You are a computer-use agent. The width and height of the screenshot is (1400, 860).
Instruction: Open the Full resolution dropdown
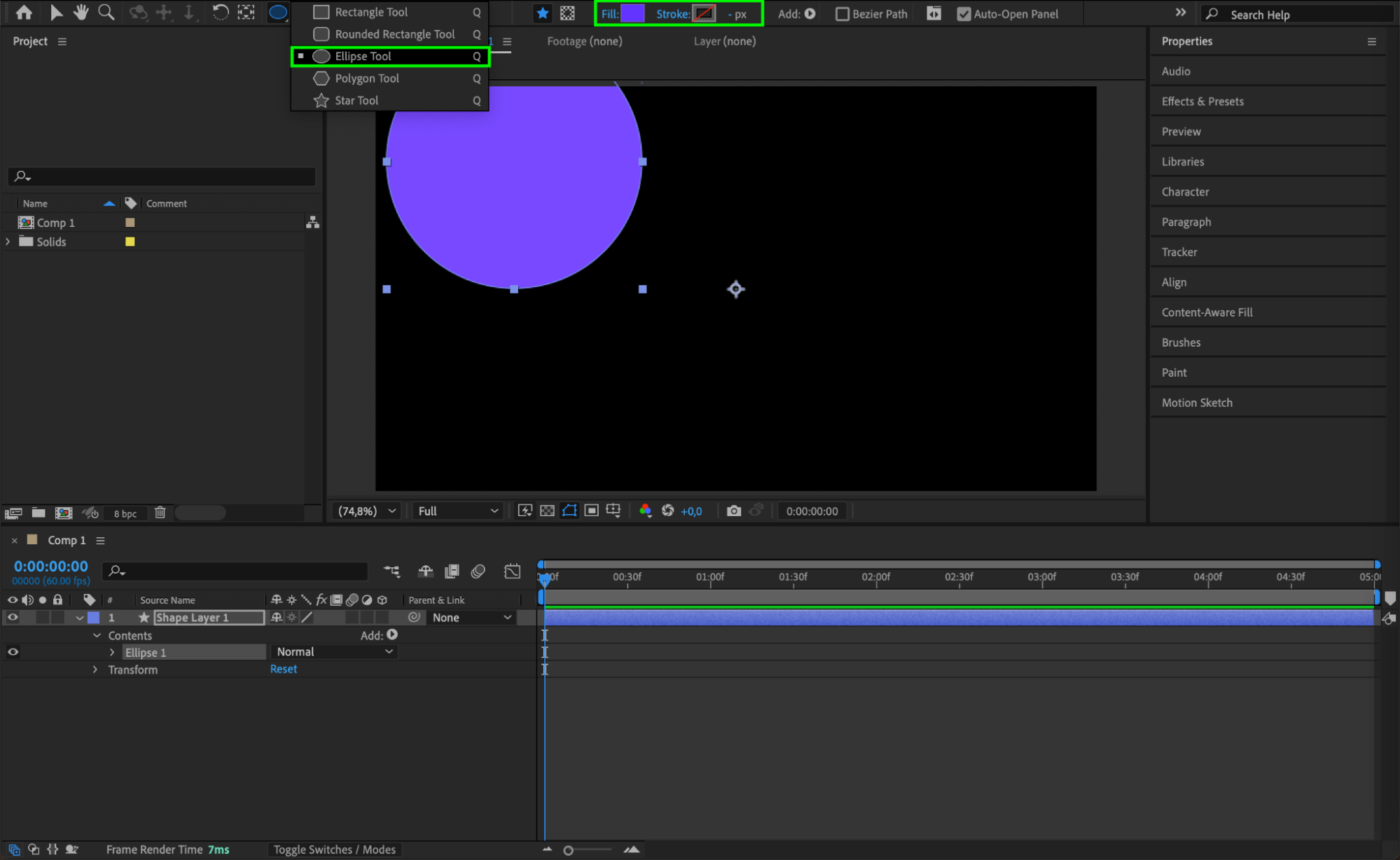tap(458, 511)
